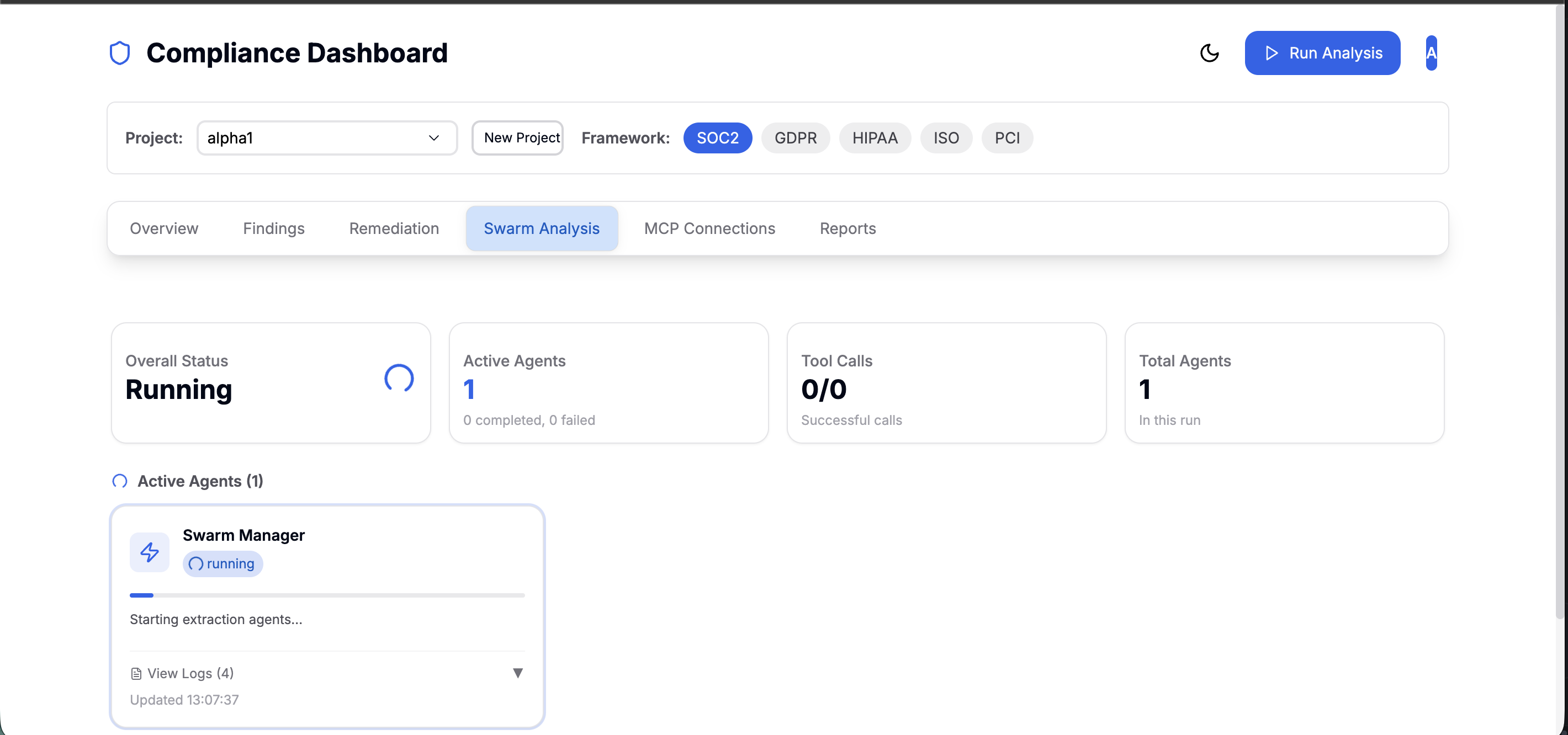1568x735 pixels.
Task: Click the Swarm Manager progress bar
Action: point(327,595)
